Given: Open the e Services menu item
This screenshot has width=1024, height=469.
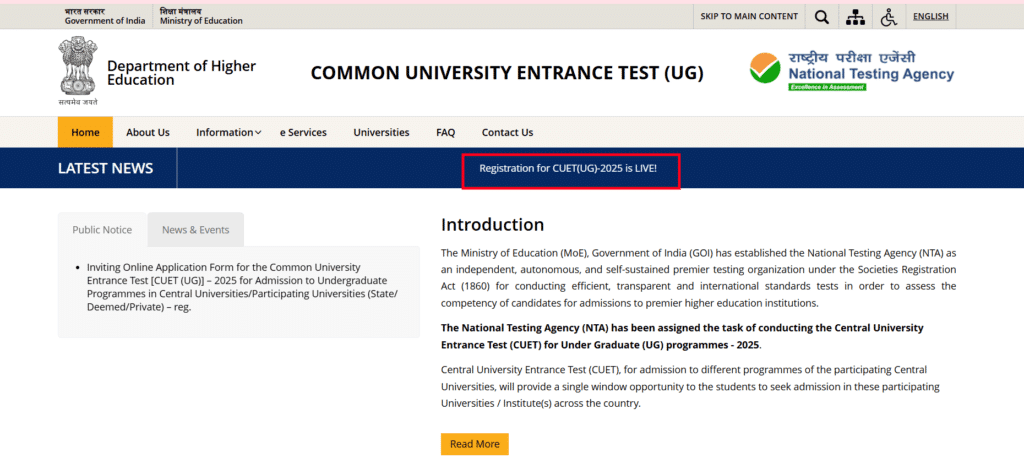Looking at the screenshot, I should [303, 132].
